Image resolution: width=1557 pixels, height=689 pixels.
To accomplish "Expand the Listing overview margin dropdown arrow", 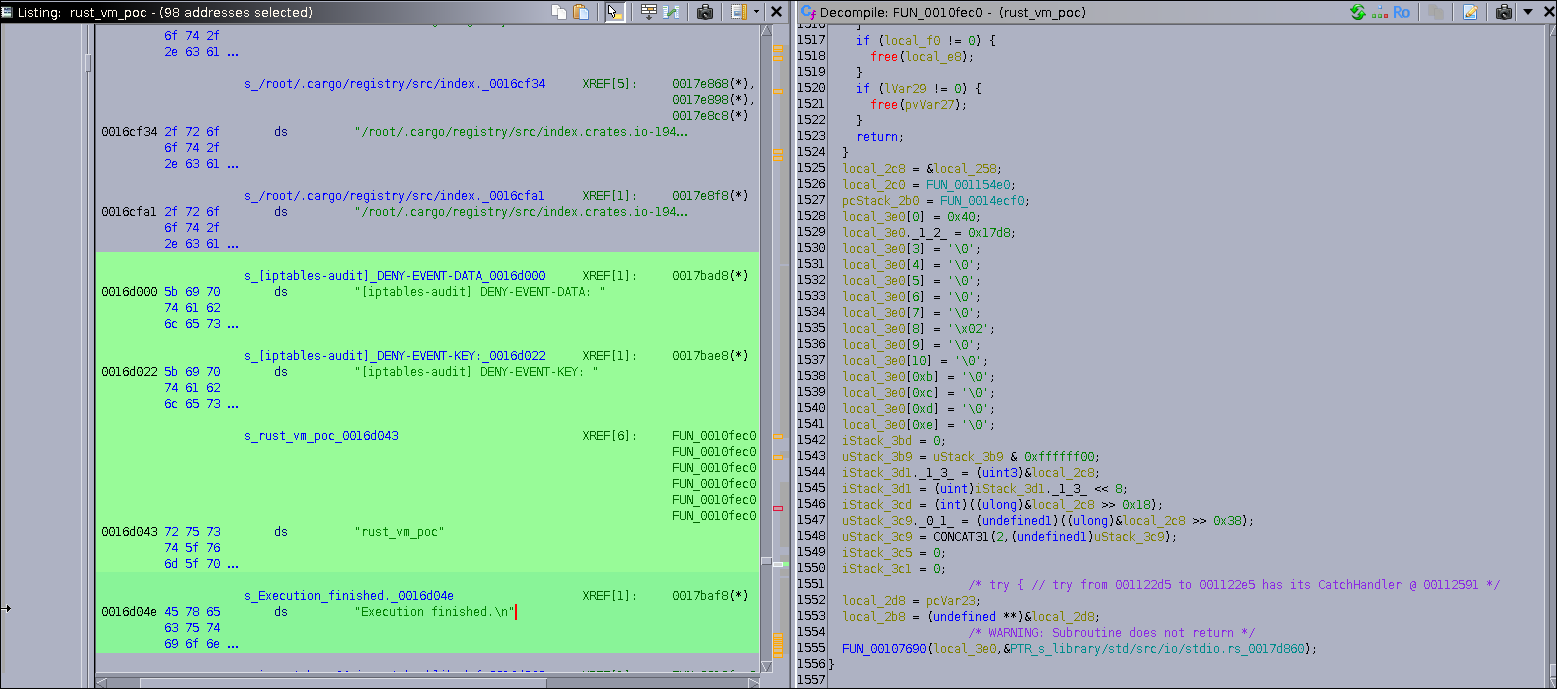I will (x=756, y=12).
